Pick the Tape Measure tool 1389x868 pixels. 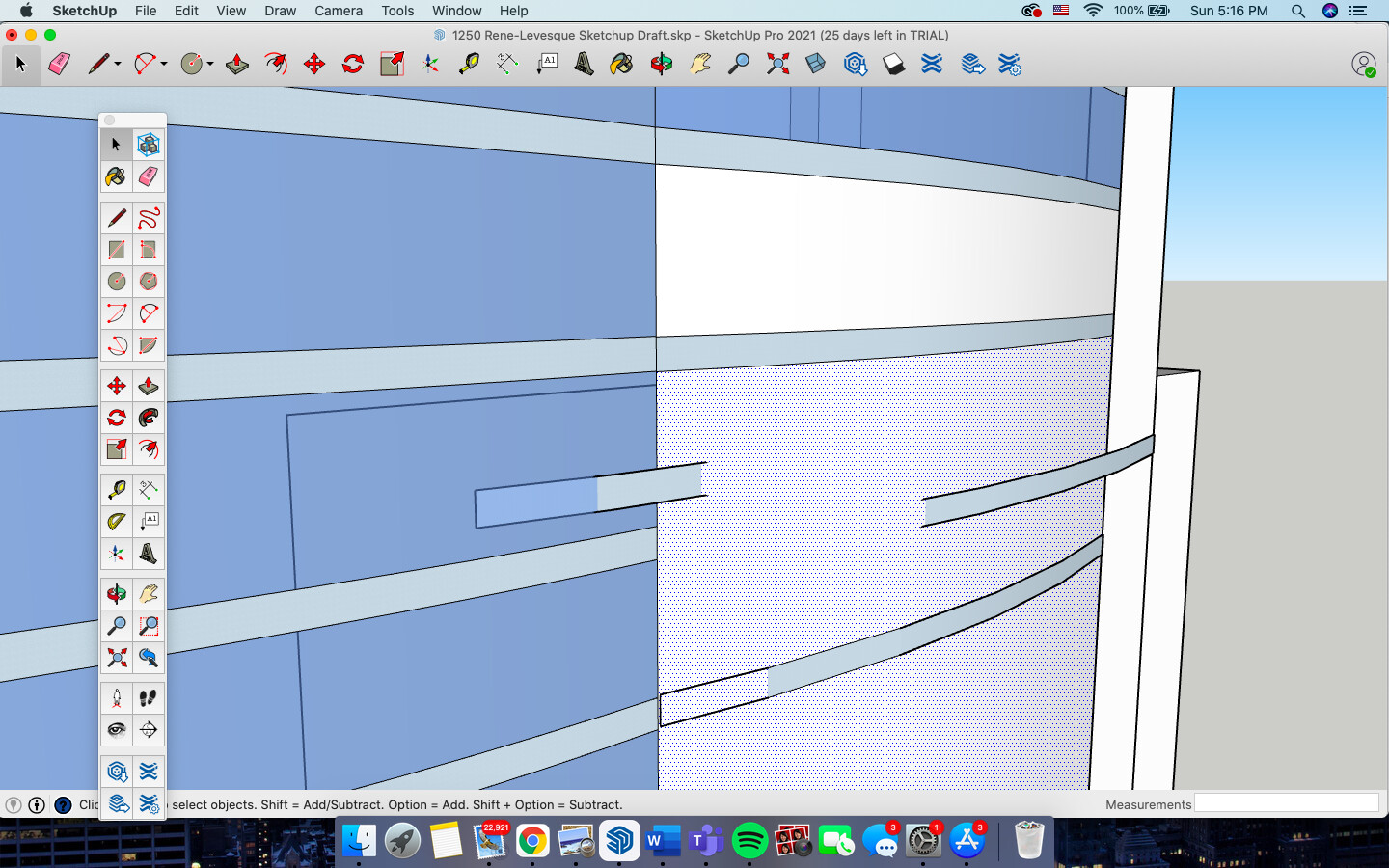click(x=116, y=489)
